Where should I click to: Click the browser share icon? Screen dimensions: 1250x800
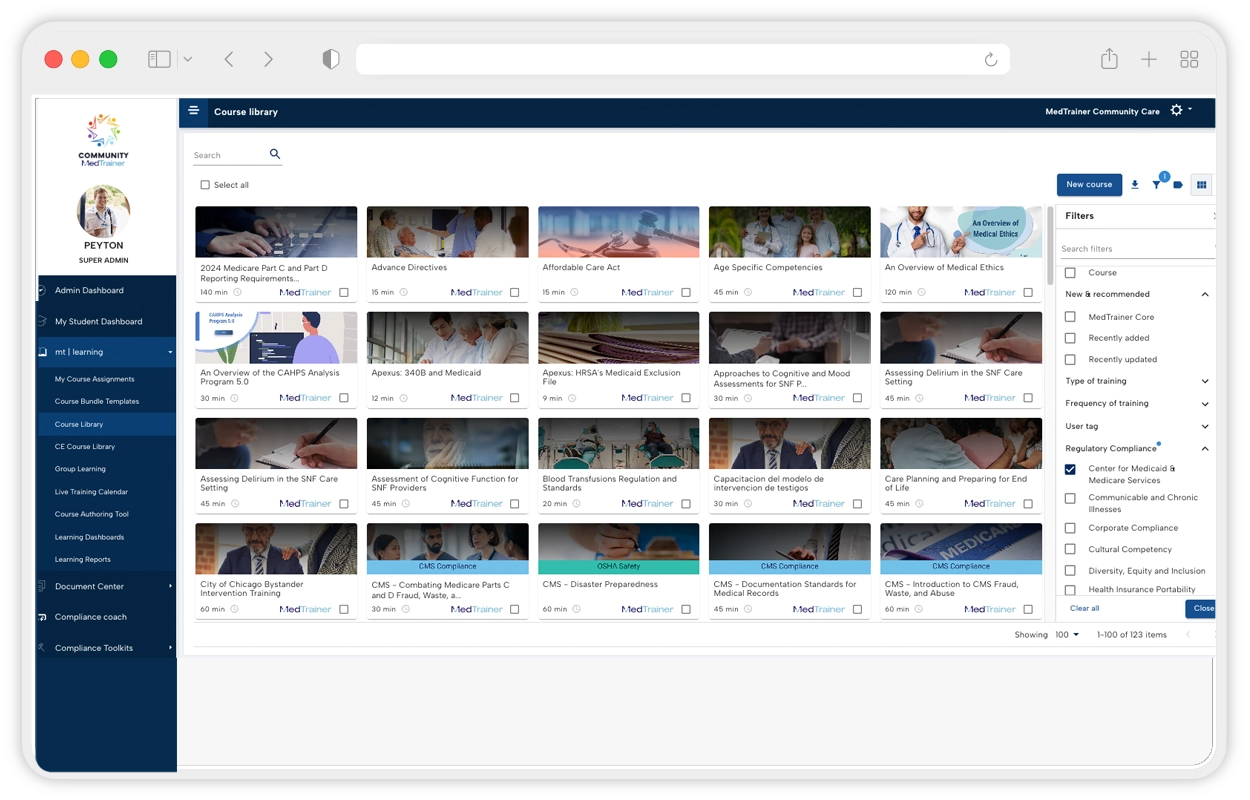(x=1108, y=60)
